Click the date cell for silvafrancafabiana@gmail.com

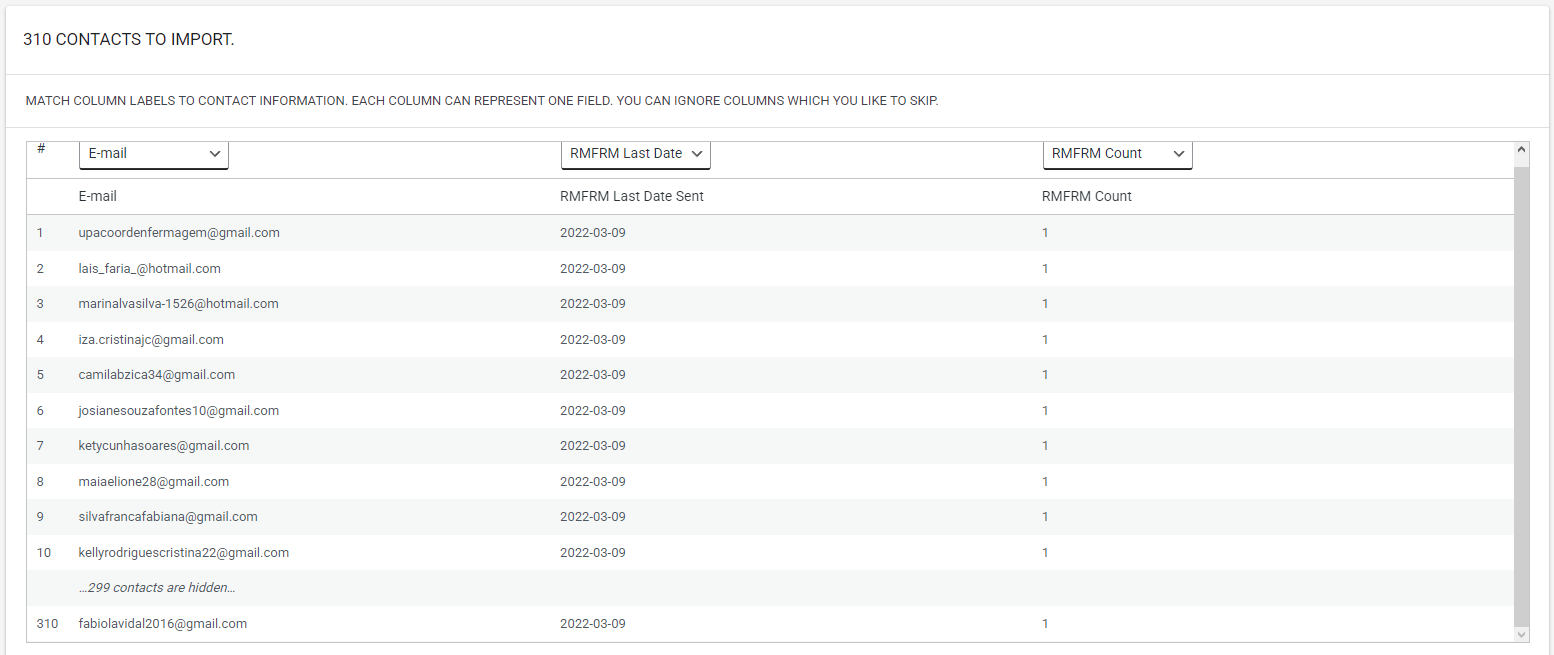pos(593,517)
